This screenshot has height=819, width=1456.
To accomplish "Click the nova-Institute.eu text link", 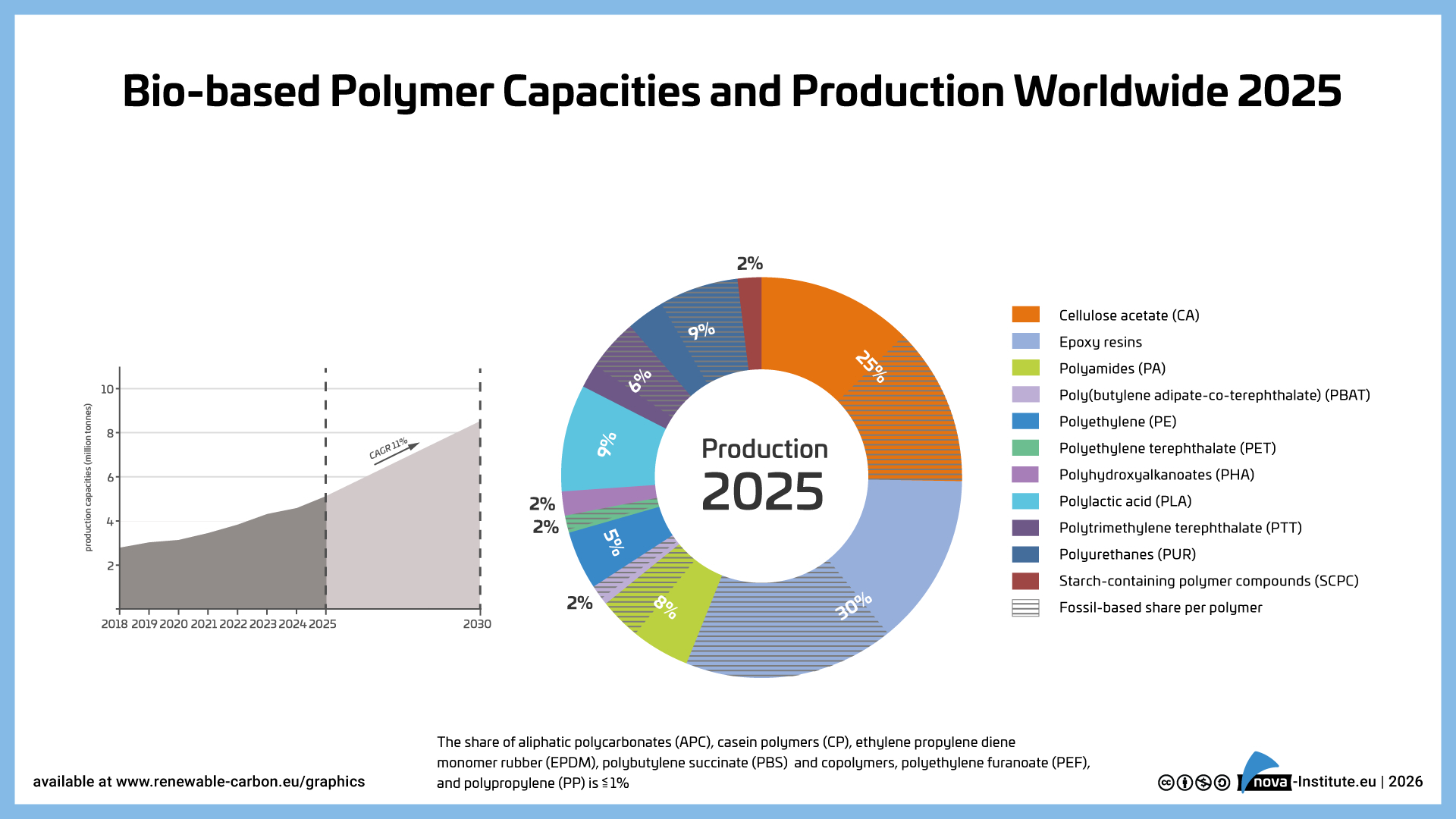I will (x=1335, y=782).
